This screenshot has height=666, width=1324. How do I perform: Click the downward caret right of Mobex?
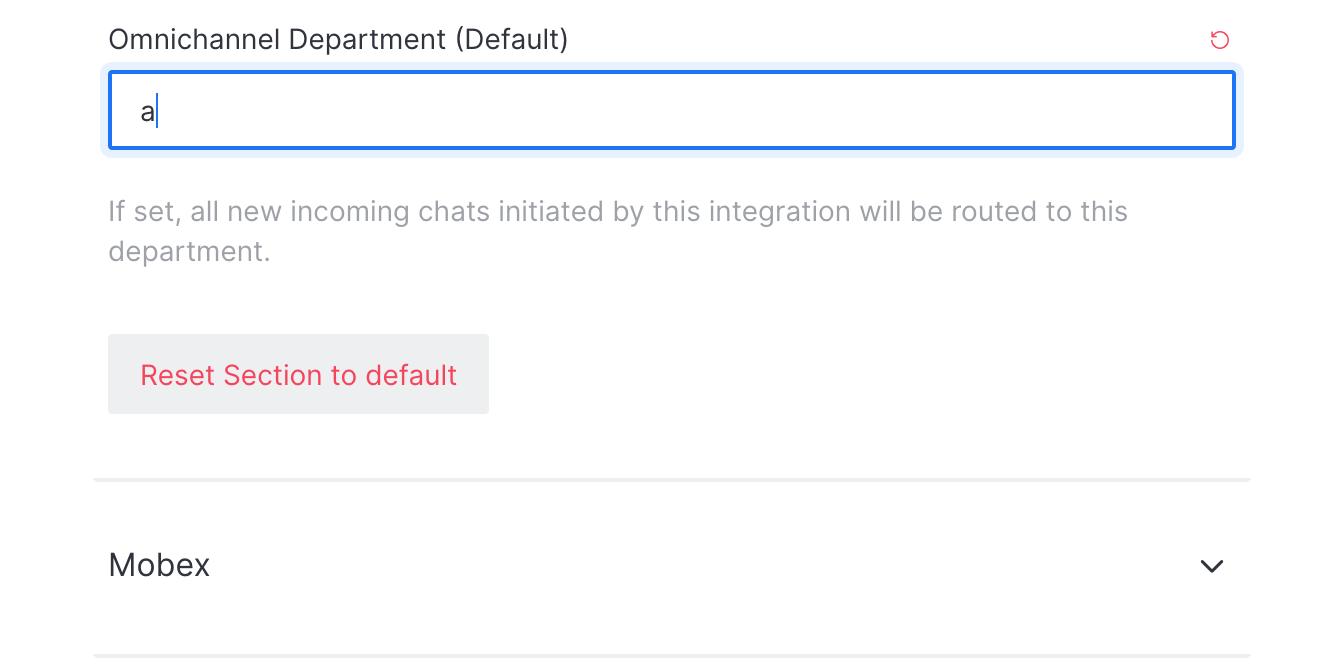1211,566
